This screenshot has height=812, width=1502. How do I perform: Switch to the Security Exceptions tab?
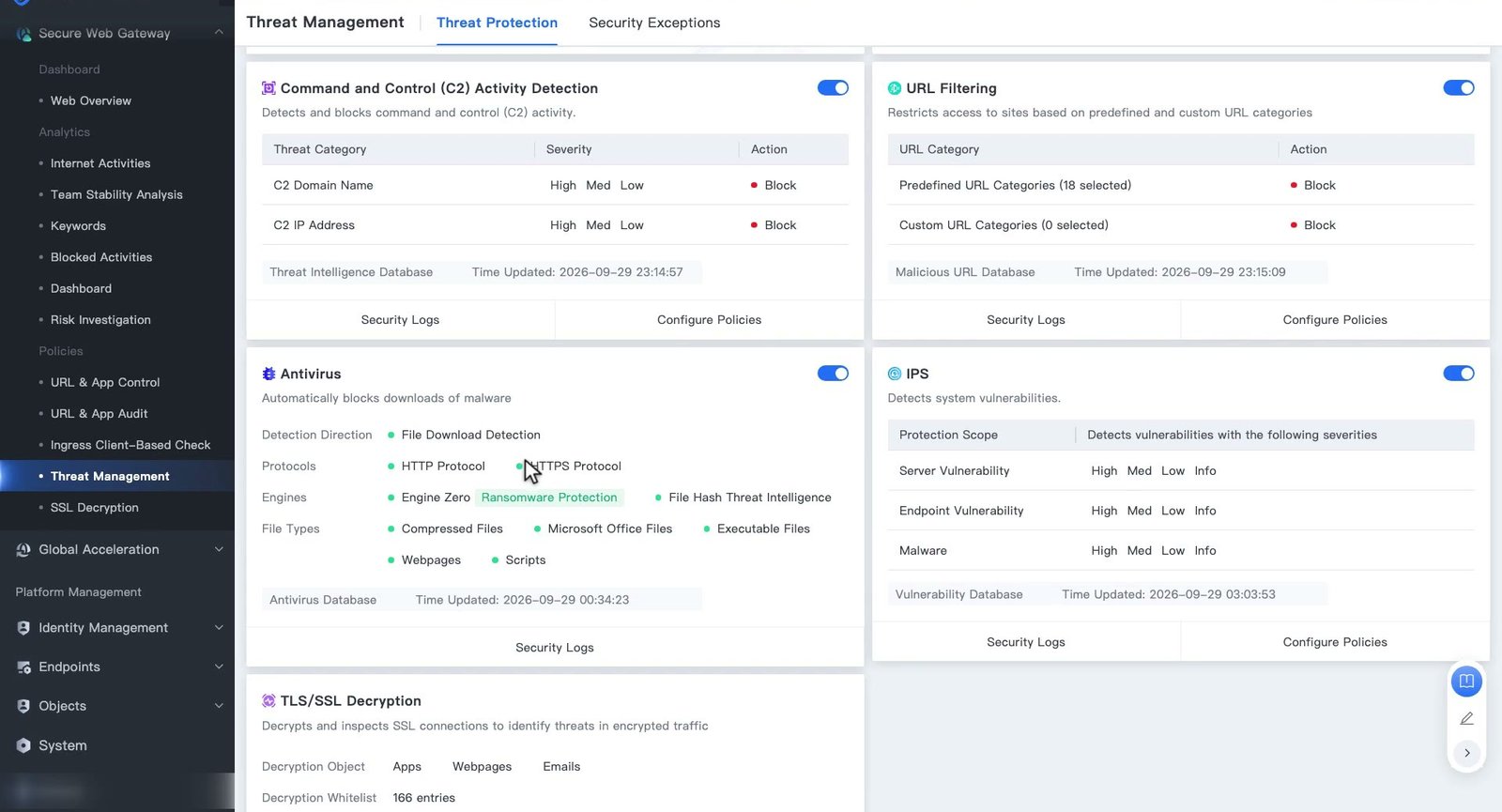pyautogui.click(x=654, y=23)
